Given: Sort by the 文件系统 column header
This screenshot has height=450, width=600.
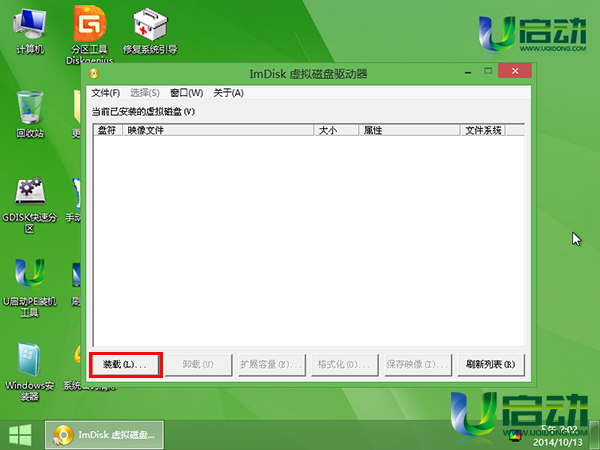Looking at the screenshot, I should tap(483, 130).
